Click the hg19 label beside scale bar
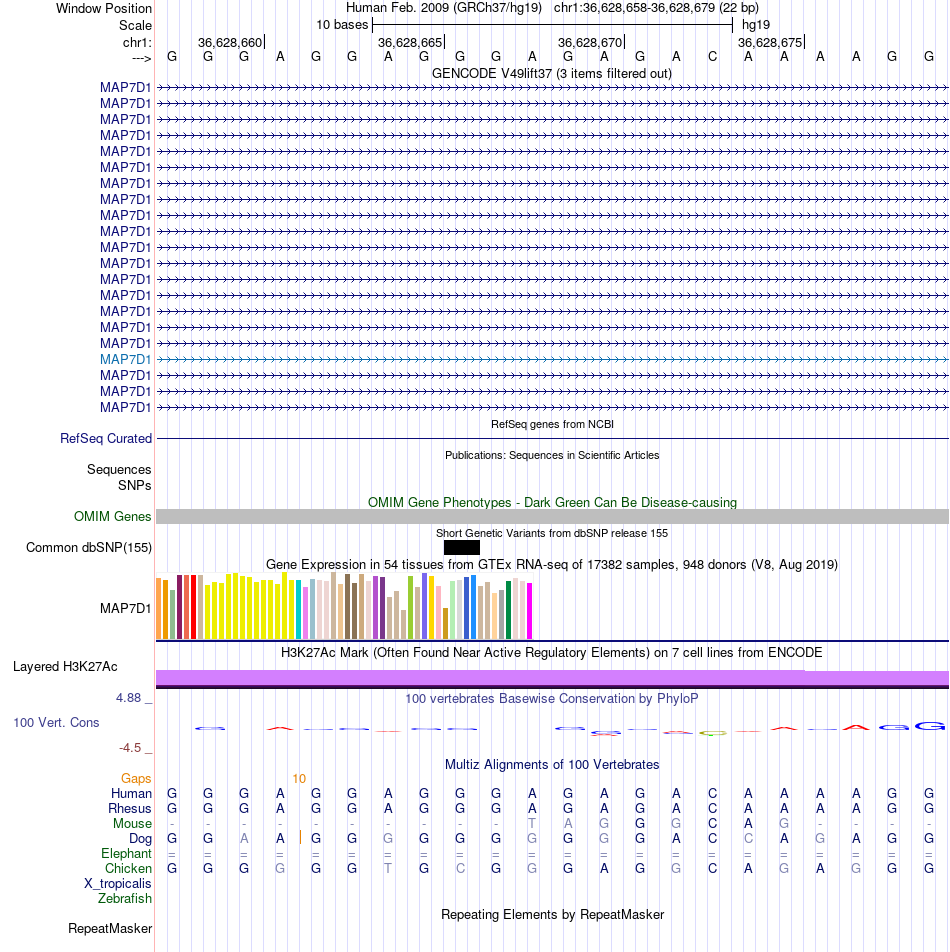This screenshot has width=950, height=952. pyautogui.click(x=756, y=25)
